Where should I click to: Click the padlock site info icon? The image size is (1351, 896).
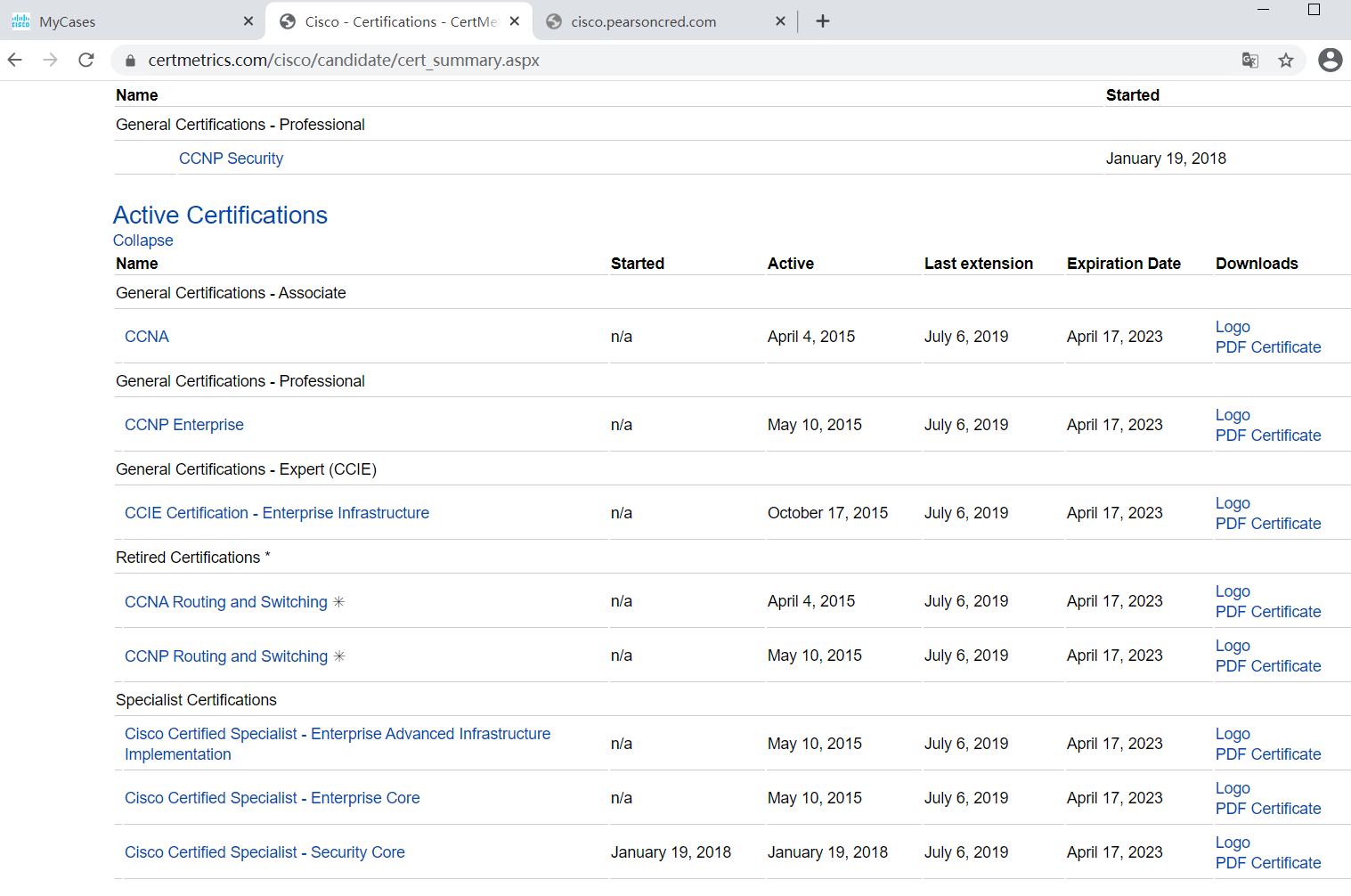[x=130, y=61]
